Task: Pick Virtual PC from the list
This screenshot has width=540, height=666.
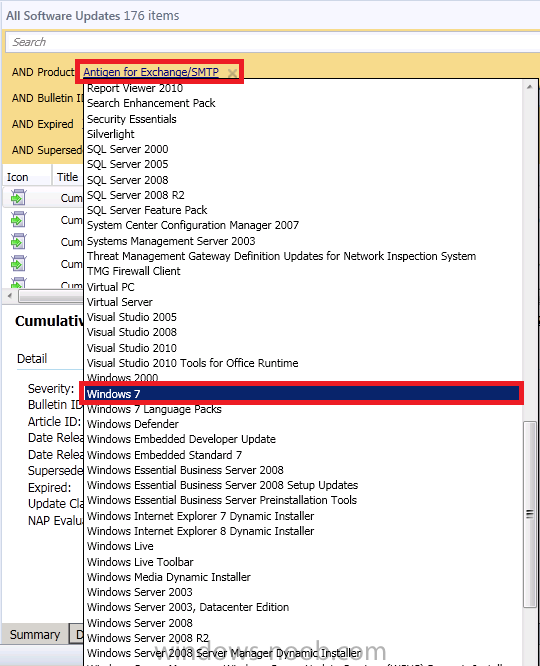Action: pos(110,287)
